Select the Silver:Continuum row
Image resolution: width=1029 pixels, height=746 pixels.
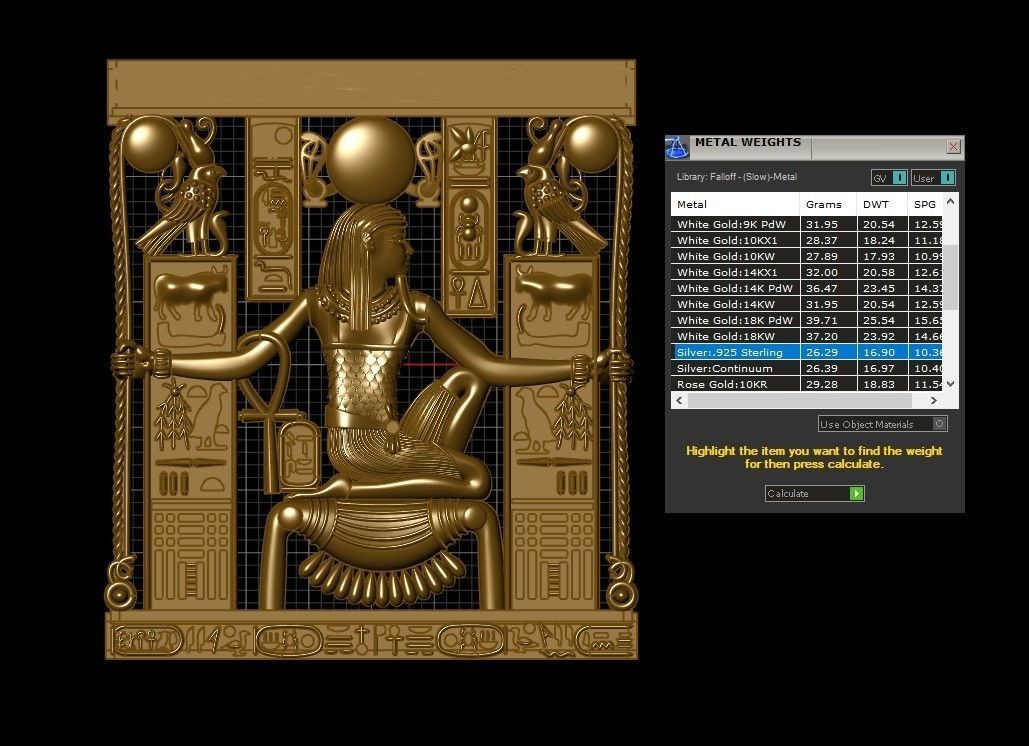807,368
